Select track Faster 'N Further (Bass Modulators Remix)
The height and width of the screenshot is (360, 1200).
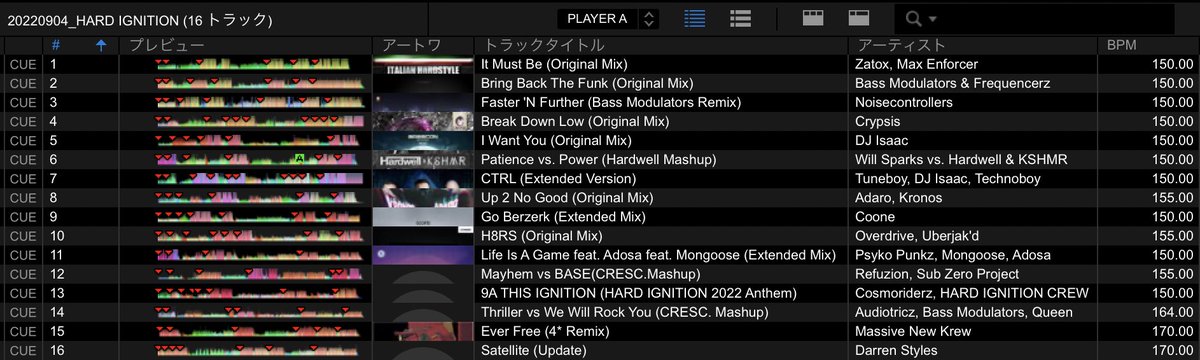[x=611, y=102]
